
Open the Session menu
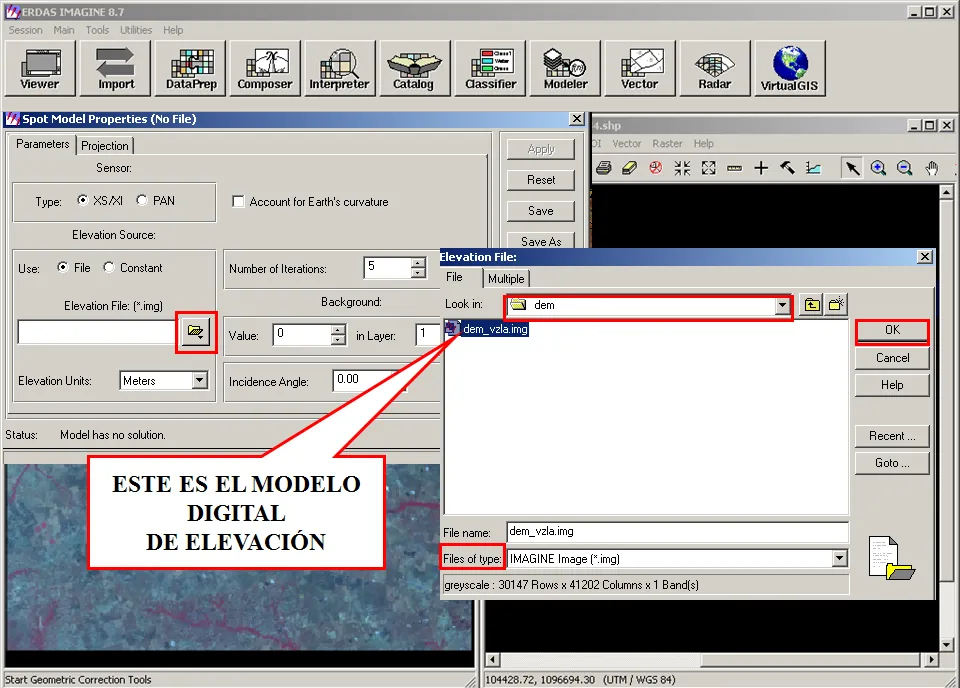(26, 30)
